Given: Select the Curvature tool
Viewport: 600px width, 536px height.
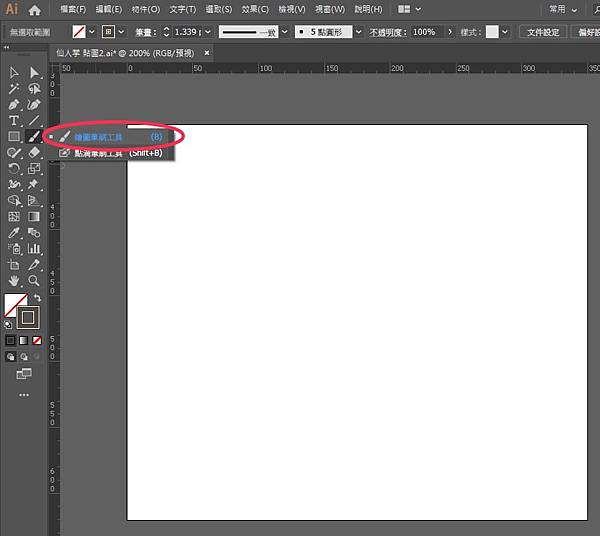Looking at the screenshot, I should pyautogui.click(x=34, y=104).
